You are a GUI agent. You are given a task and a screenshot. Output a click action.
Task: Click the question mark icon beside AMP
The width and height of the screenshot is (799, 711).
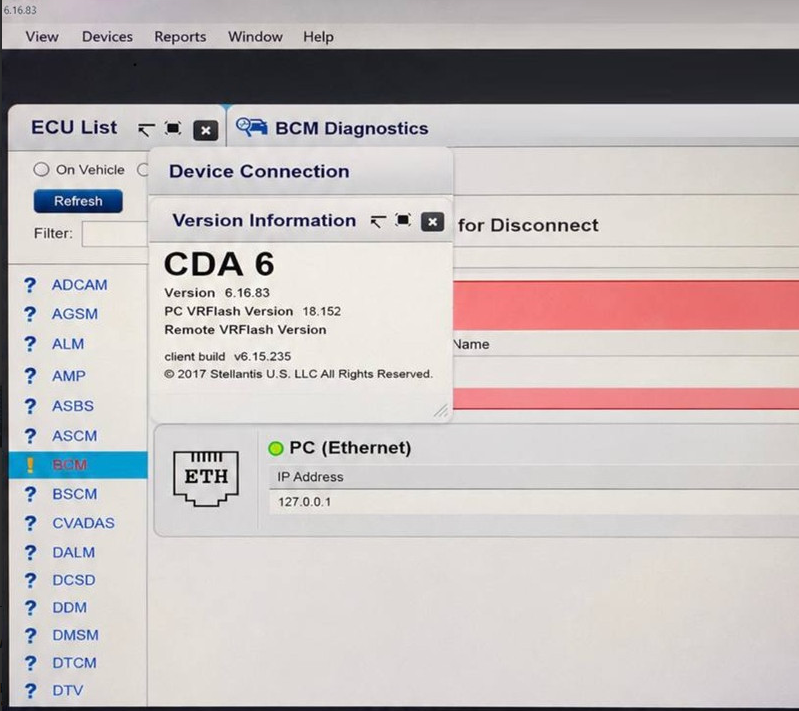click(x=31, y=377)
